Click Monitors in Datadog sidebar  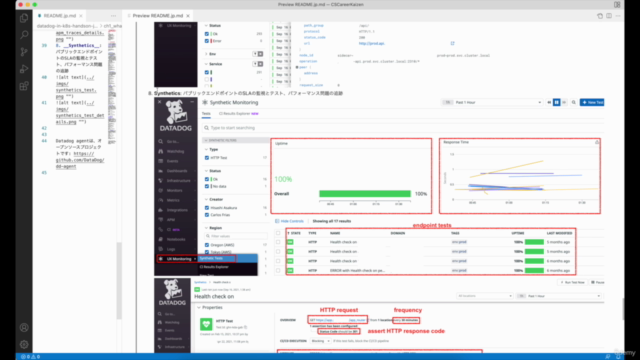174,191
